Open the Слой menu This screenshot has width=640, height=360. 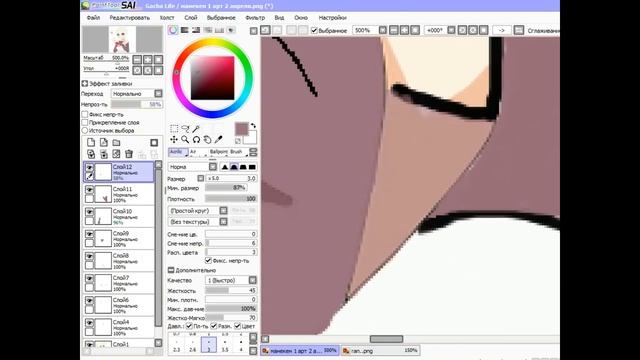191,18
